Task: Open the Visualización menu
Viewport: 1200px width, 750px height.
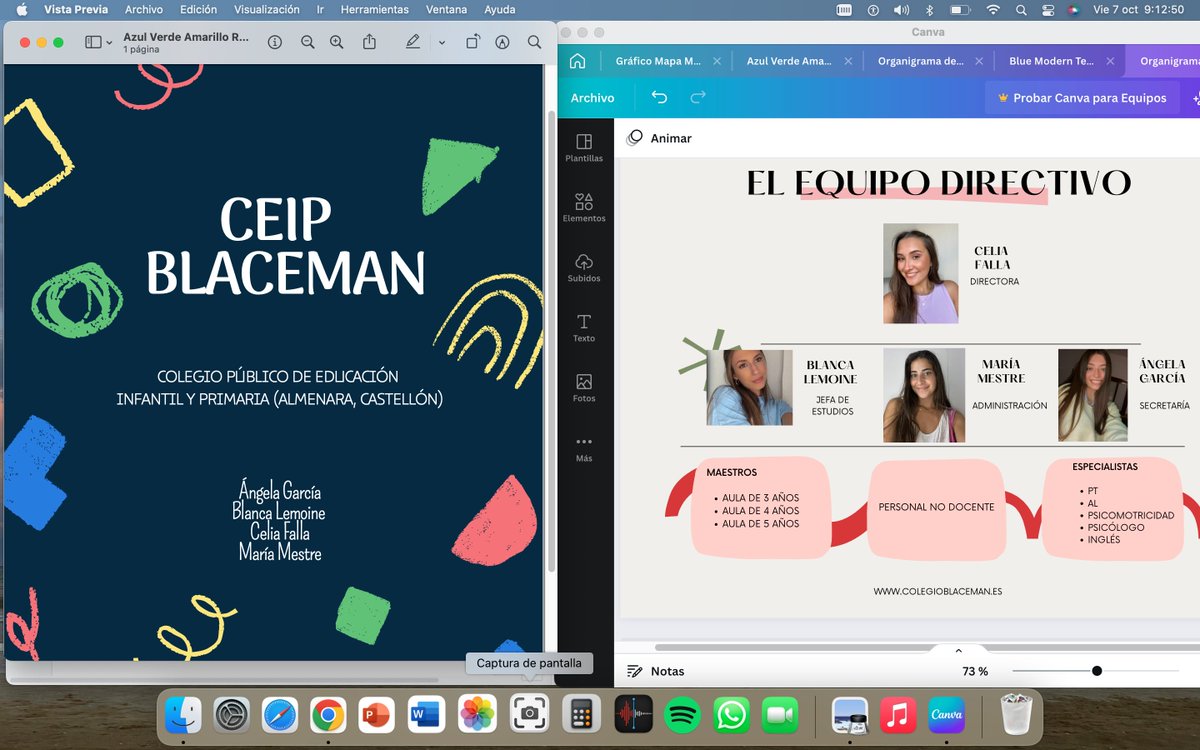Action: click(267, 10)
